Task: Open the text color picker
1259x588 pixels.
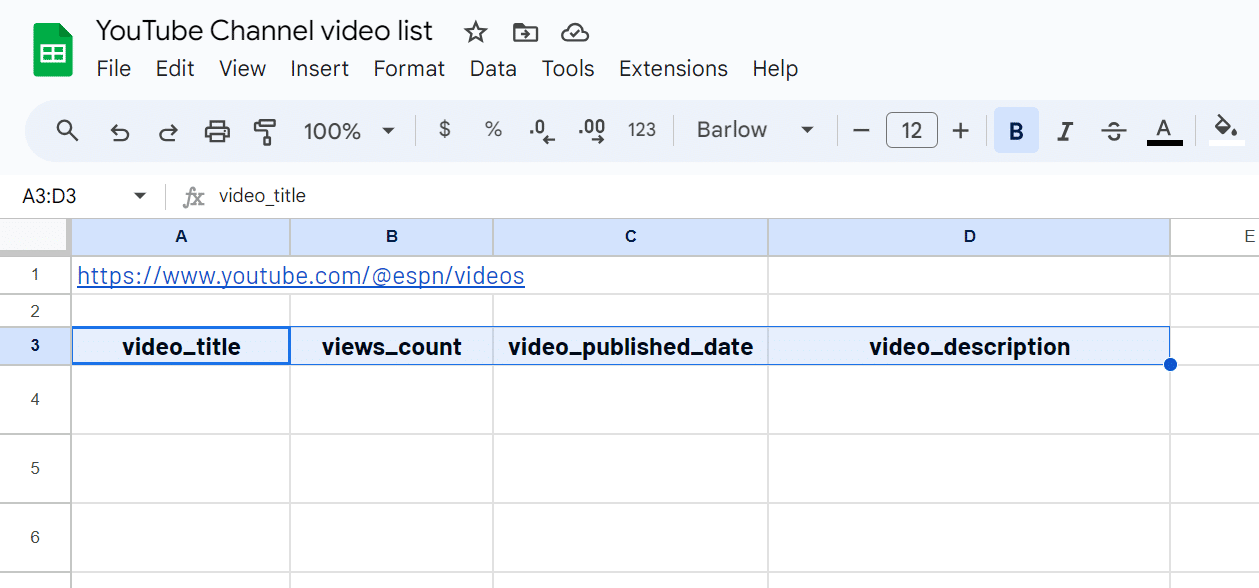Action: click(1164, 131)
